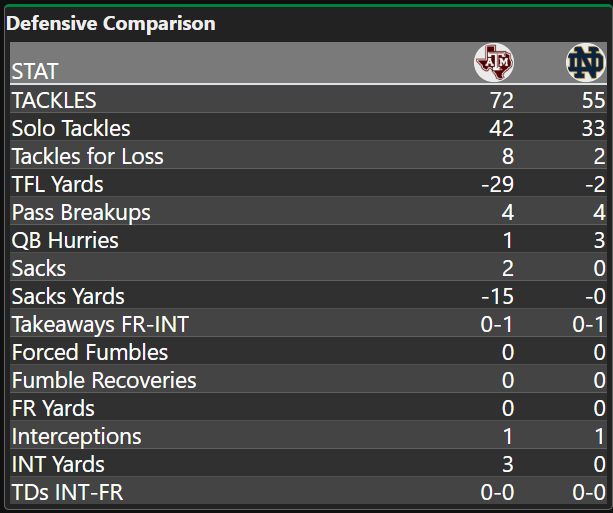The image size is (613, 513).
Task: Select the Pass Breakups row label
Action: click(81, 212)
